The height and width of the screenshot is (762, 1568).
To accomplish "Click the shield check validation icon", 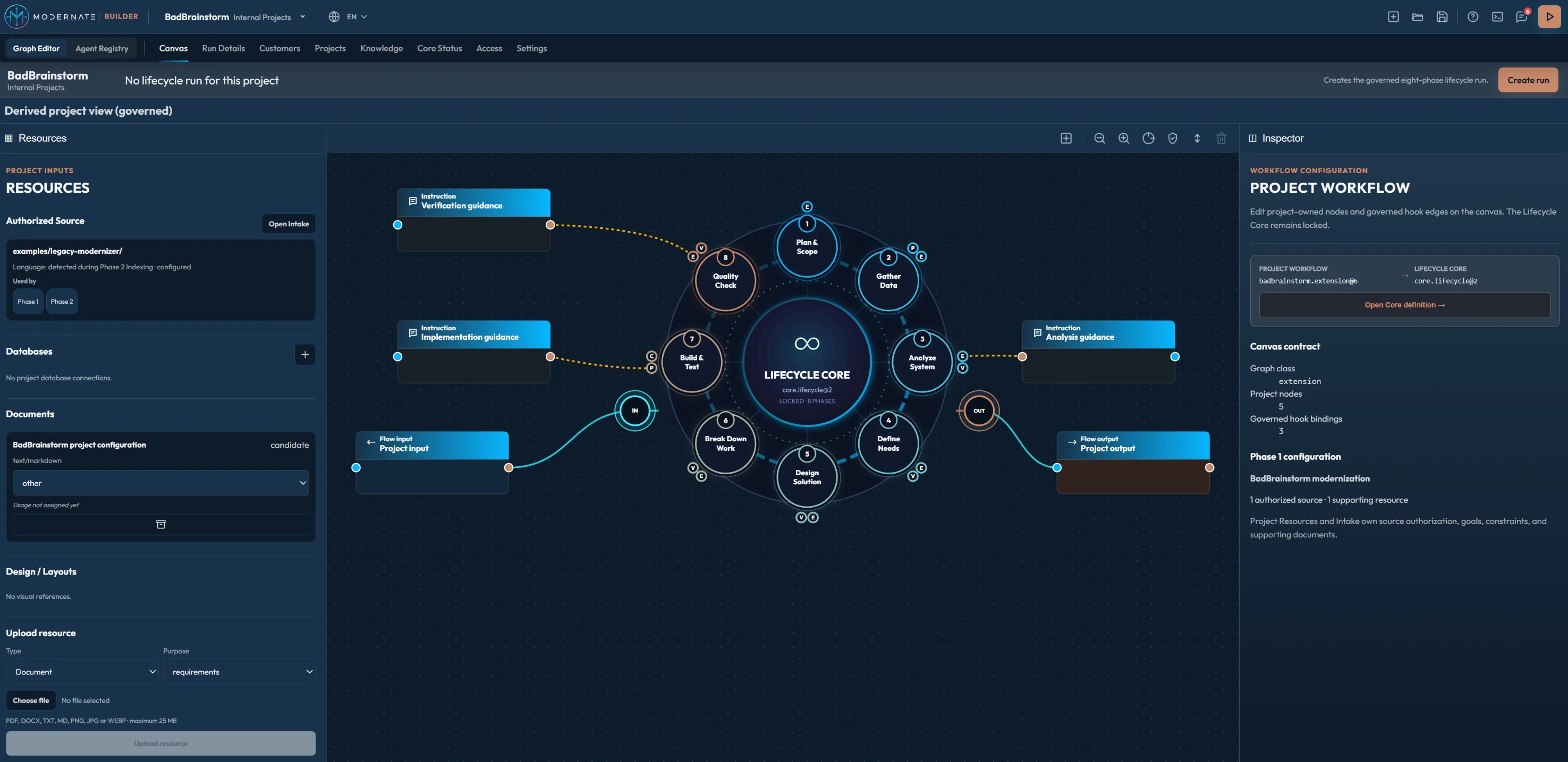I will 1172,138.
